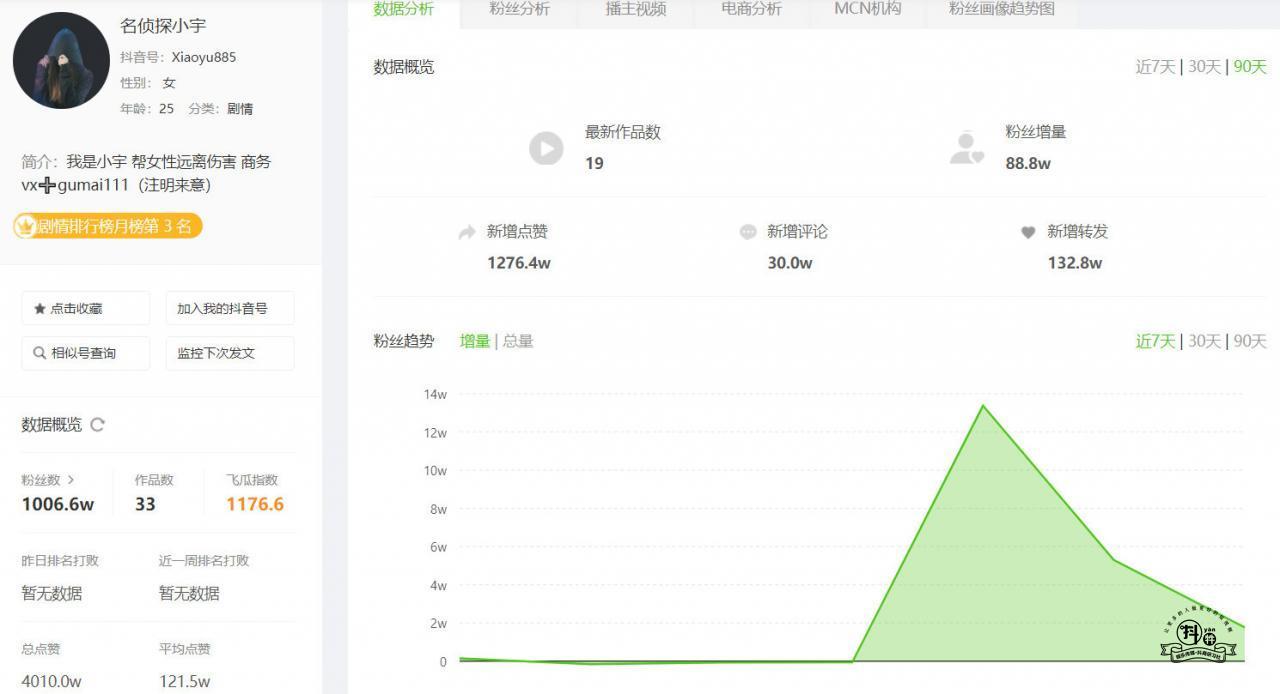The image size is (1280, 694).
Task: Click the 点击收藏 button
Action: coord(86,309)
